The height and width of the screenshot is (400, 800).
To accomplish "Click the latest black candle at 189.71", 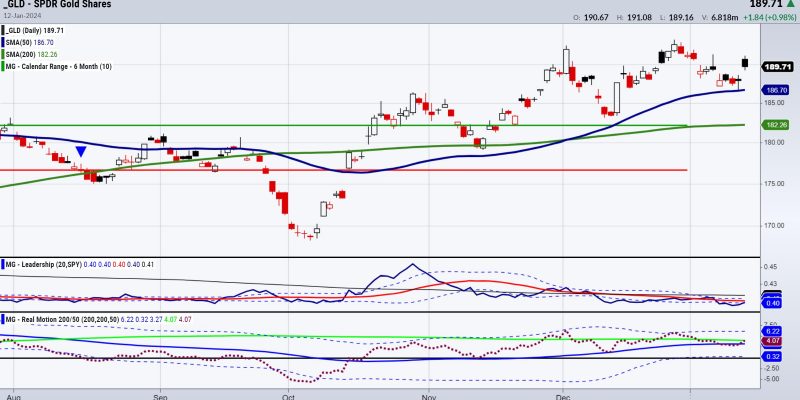I will tap(745, 63).
